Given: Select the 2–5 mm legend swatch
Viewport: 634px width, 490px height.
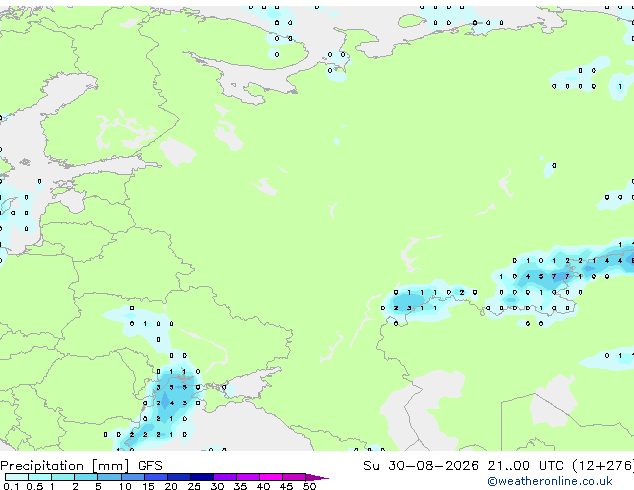Looking at the screenshot, I should tap(86, 477).
